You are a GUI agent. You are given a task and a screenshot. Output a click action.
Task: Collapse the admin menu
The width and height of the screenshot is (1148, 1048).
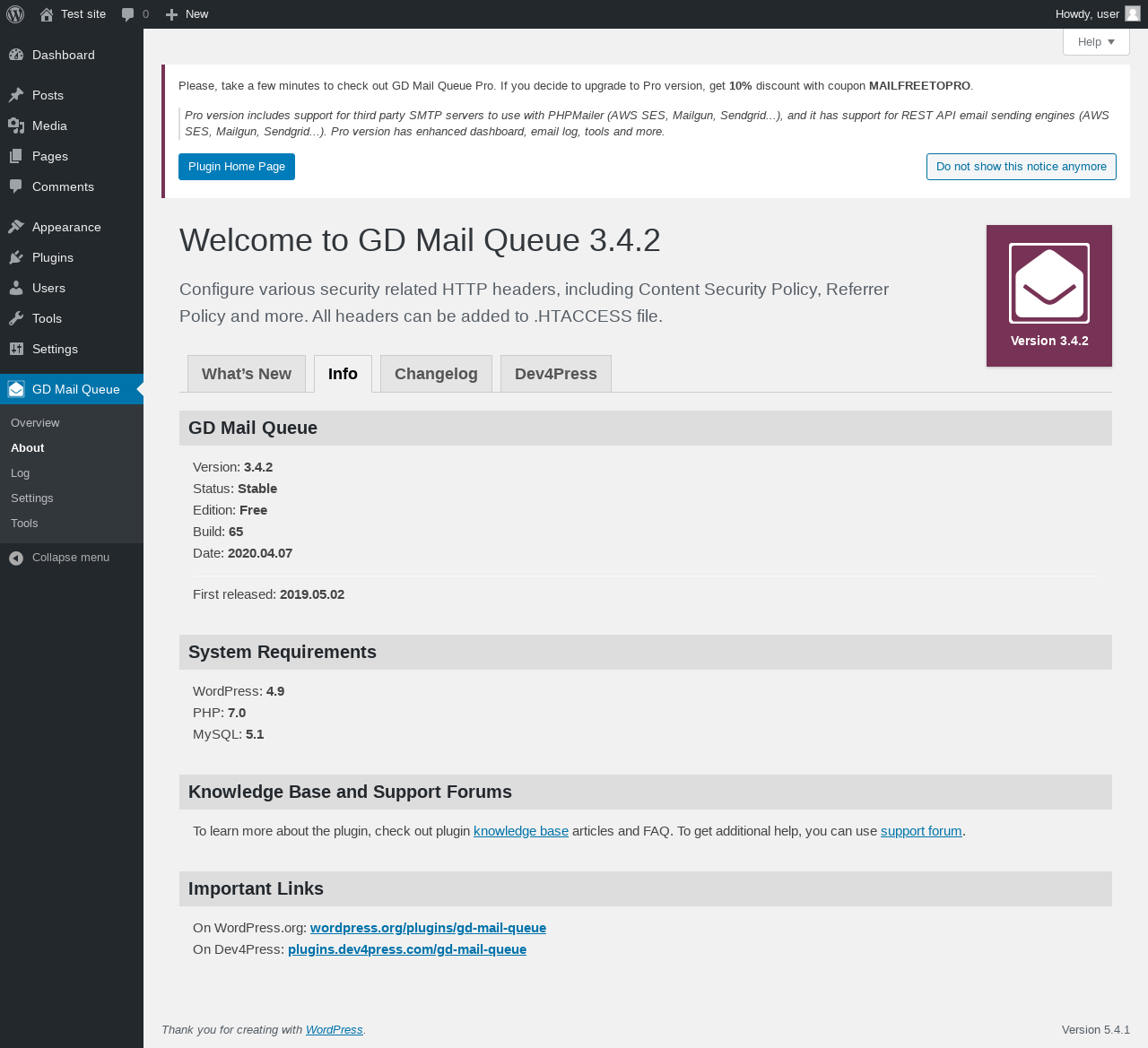coord(72,558)
